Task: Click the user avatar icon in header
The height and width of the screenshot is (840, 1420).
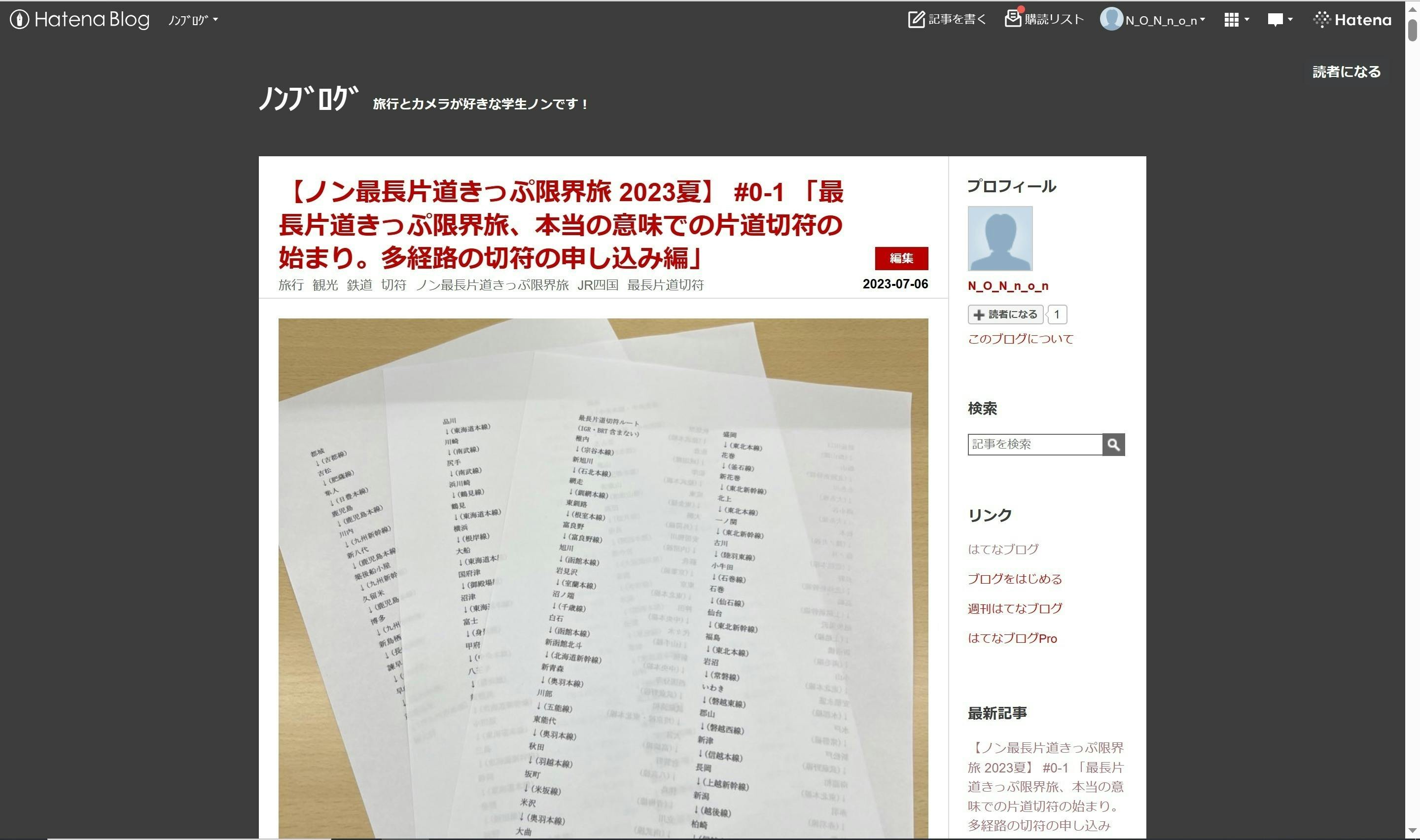Action: (x=1111, y=19)
